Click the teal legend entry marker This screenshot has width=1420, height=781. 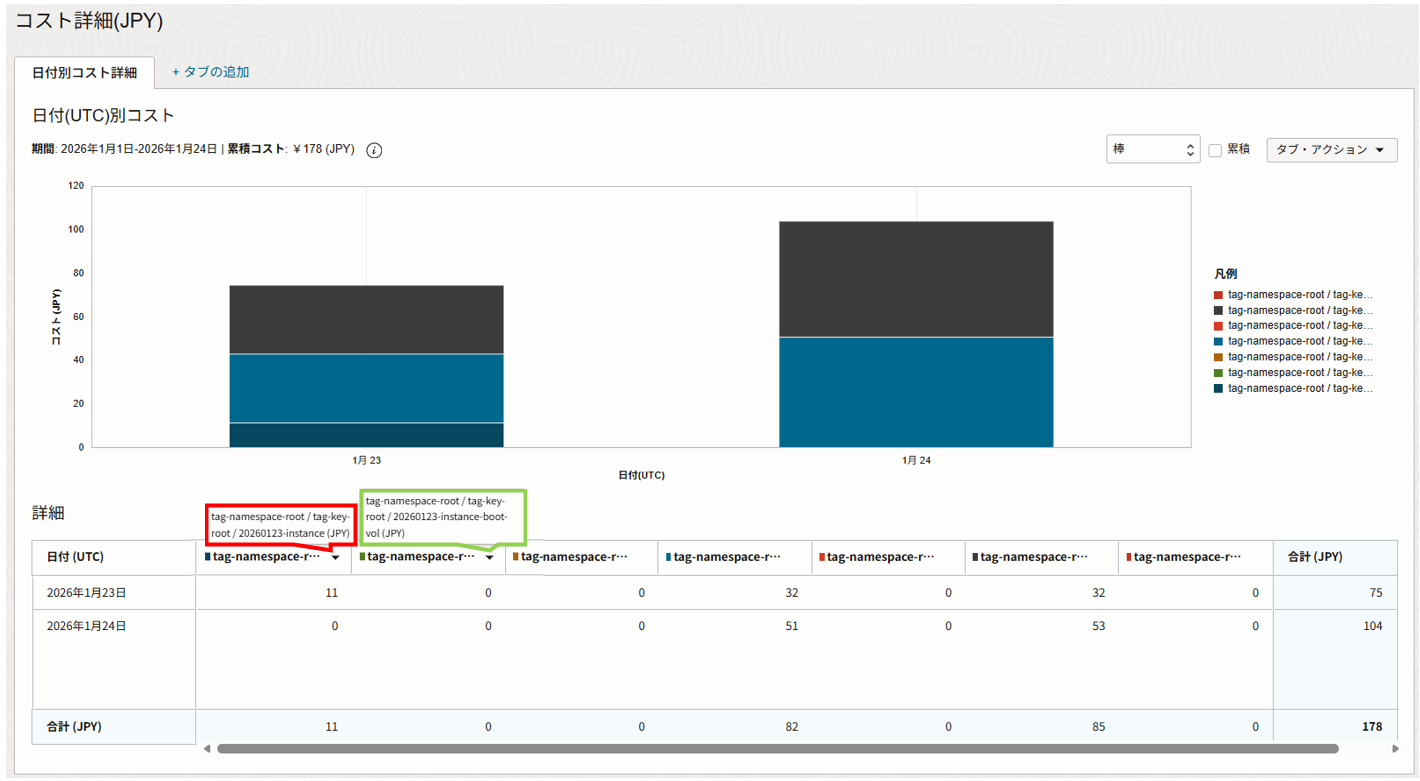pyautogui.click(x=1217, y=341)
